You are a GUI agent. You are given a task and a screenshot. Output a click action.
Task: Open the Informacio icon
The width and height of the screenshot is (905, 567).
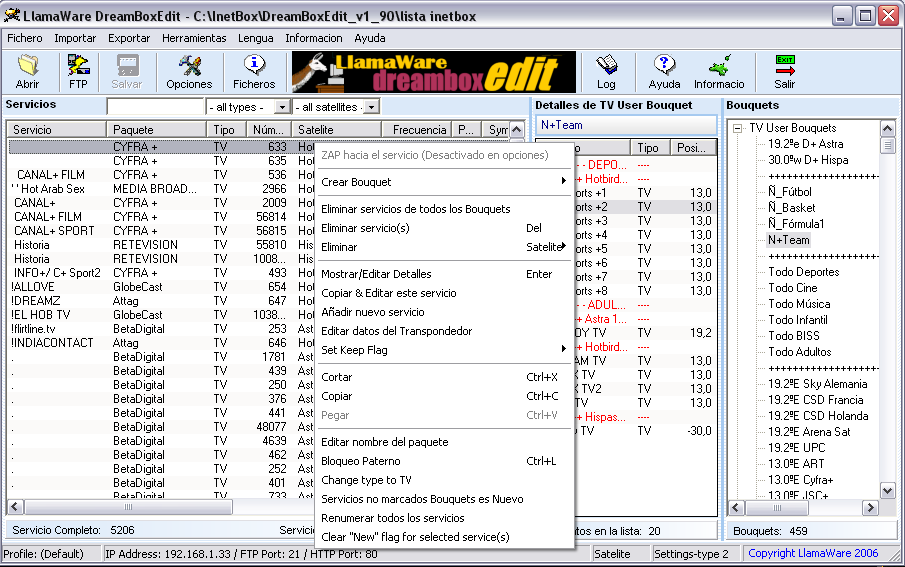[x=719, y=72]
